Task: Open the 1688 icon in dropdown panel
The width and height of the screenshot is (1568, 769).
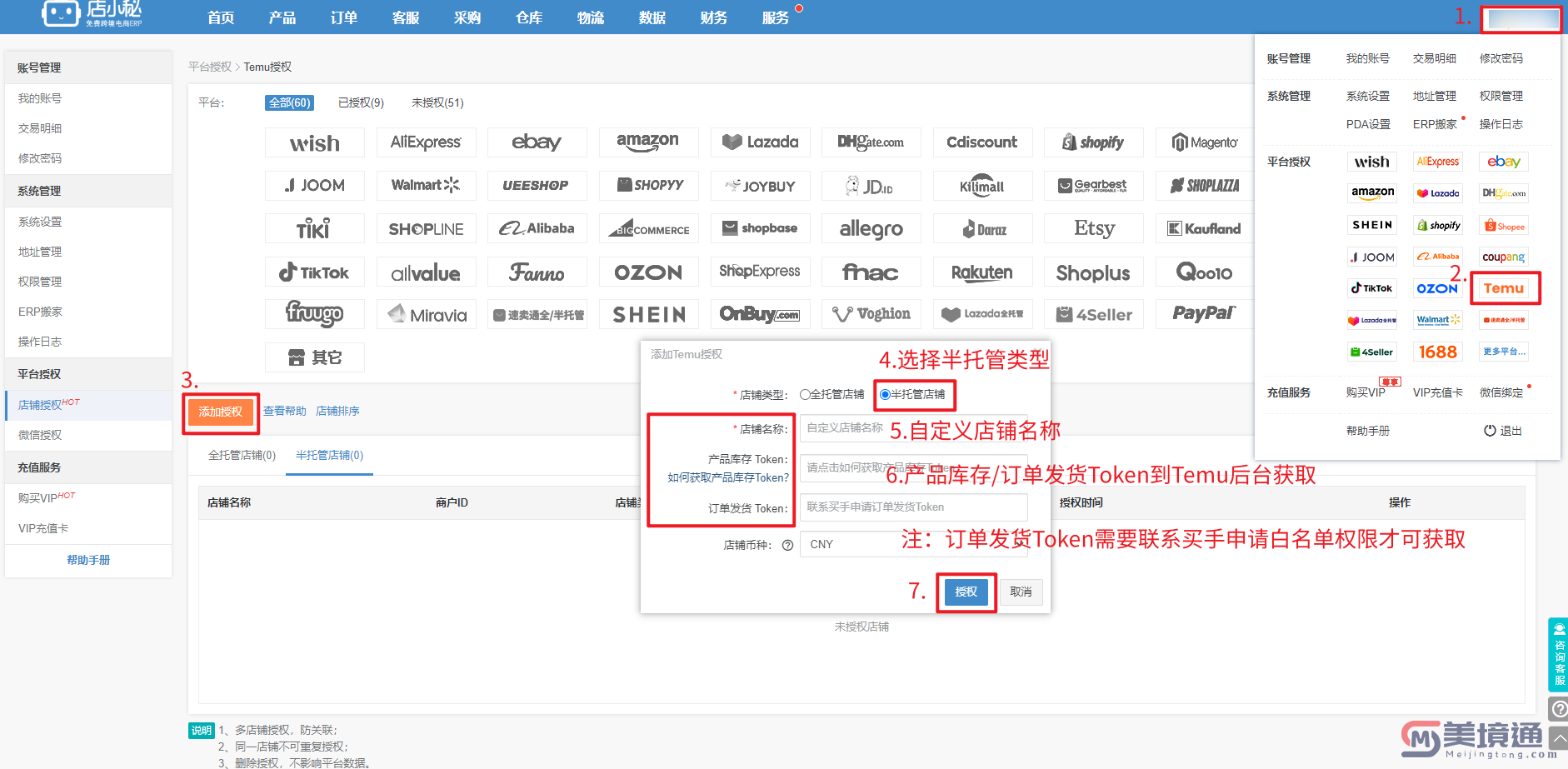Action: tap(1438, 352)
